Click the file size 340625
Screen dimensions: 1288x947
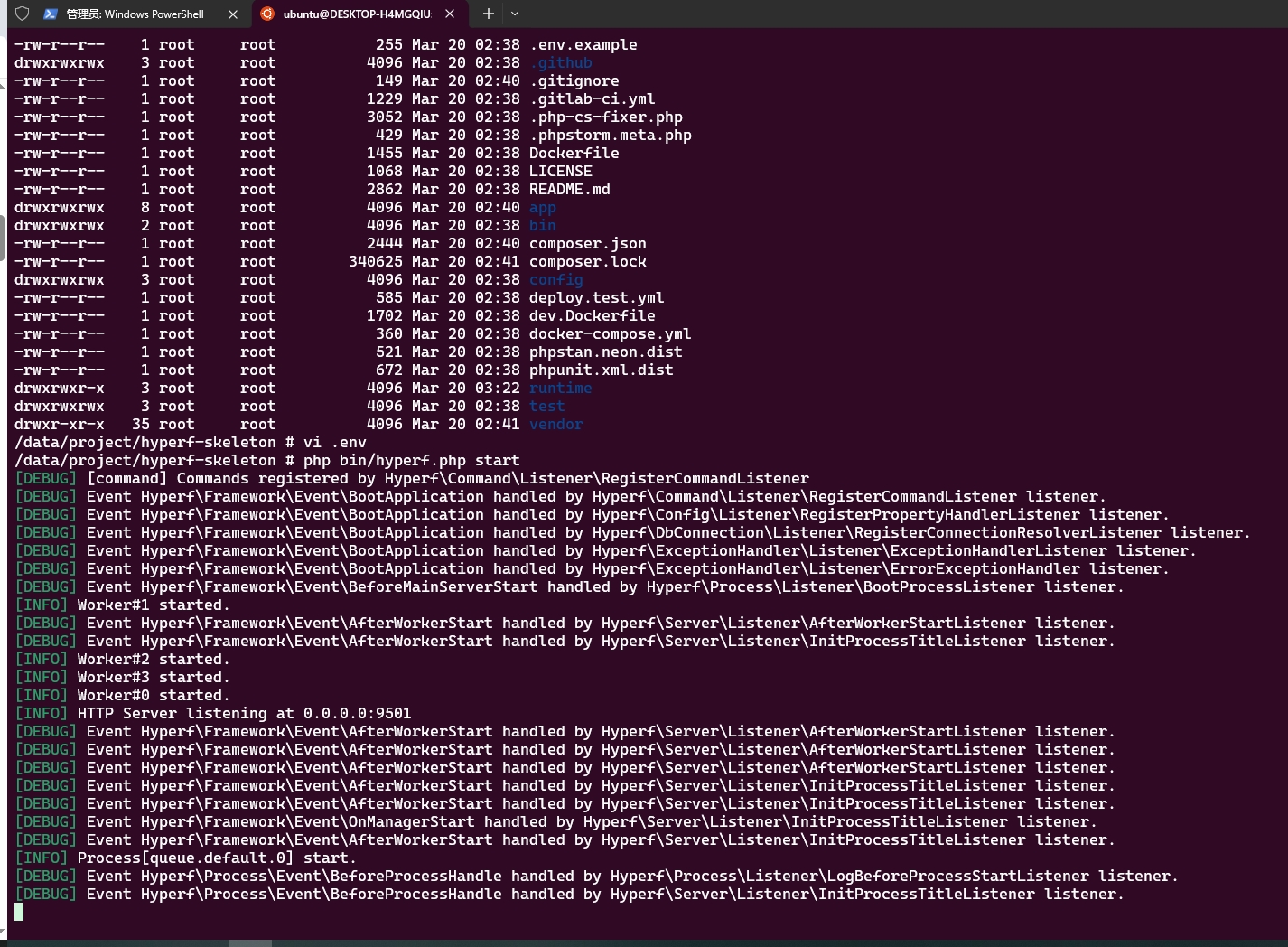click(x=376, y=262)
